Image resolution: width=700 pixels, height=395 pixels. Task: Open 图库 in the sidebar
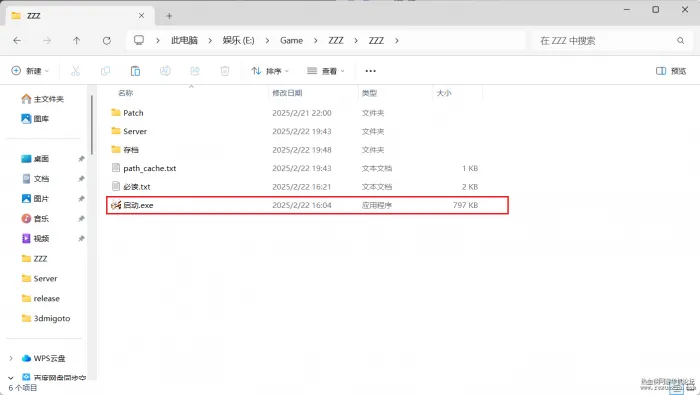pyautogui.click(x=35, y=119)
